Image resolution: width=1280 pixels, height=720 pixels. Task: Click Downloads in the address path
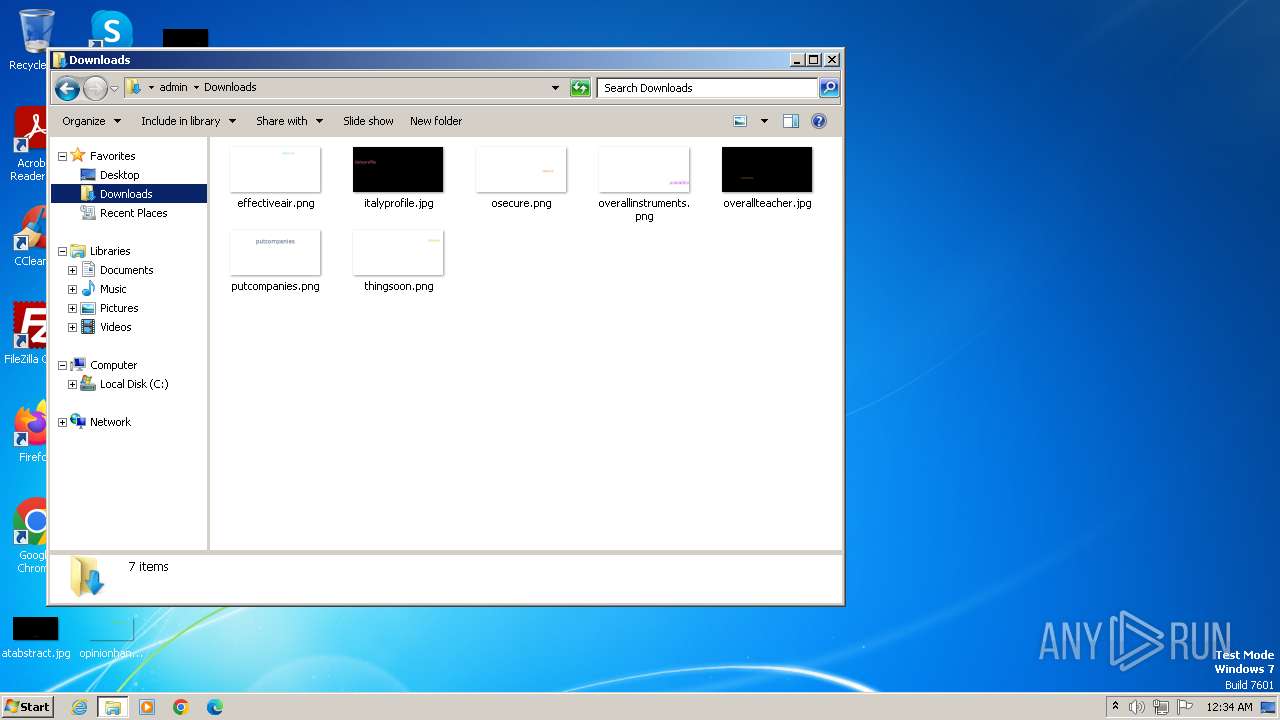click(230, 87)
